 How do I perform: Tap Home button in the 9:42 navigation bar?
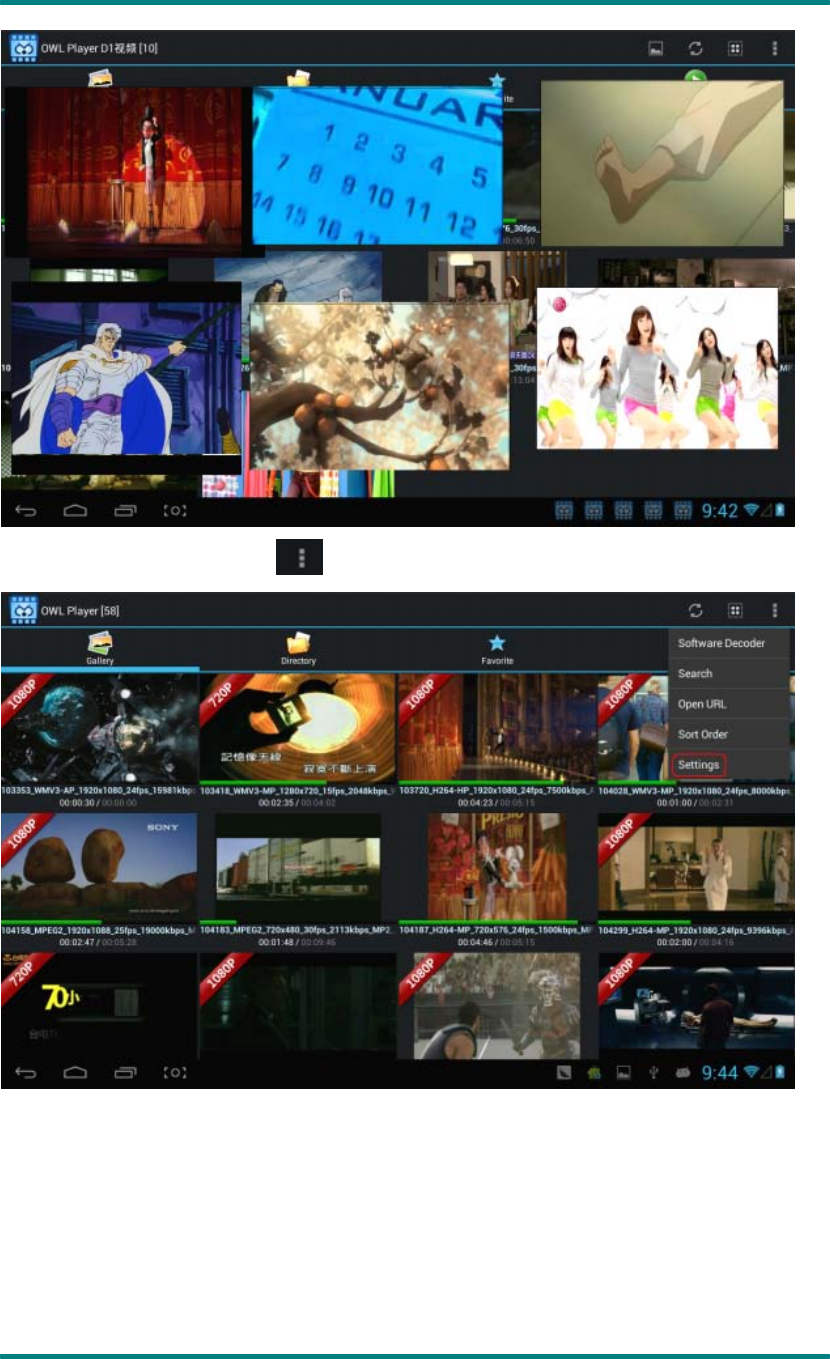77,510
